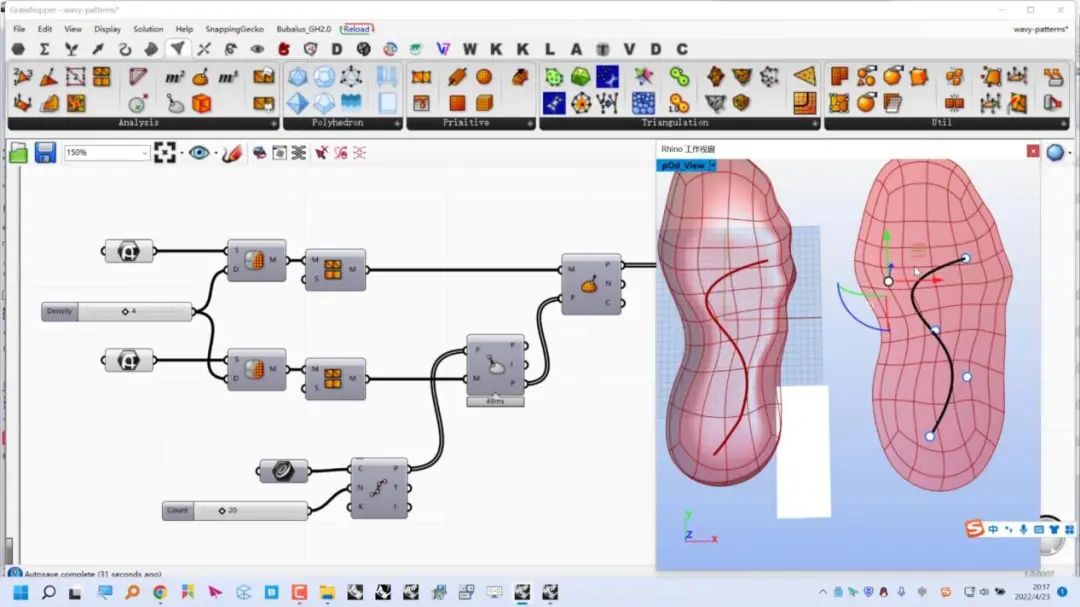This screenshot has height=607, width=1080.
Task: Expand the Triangulation panel with its corner plus
Action: (x=815, y=123)
